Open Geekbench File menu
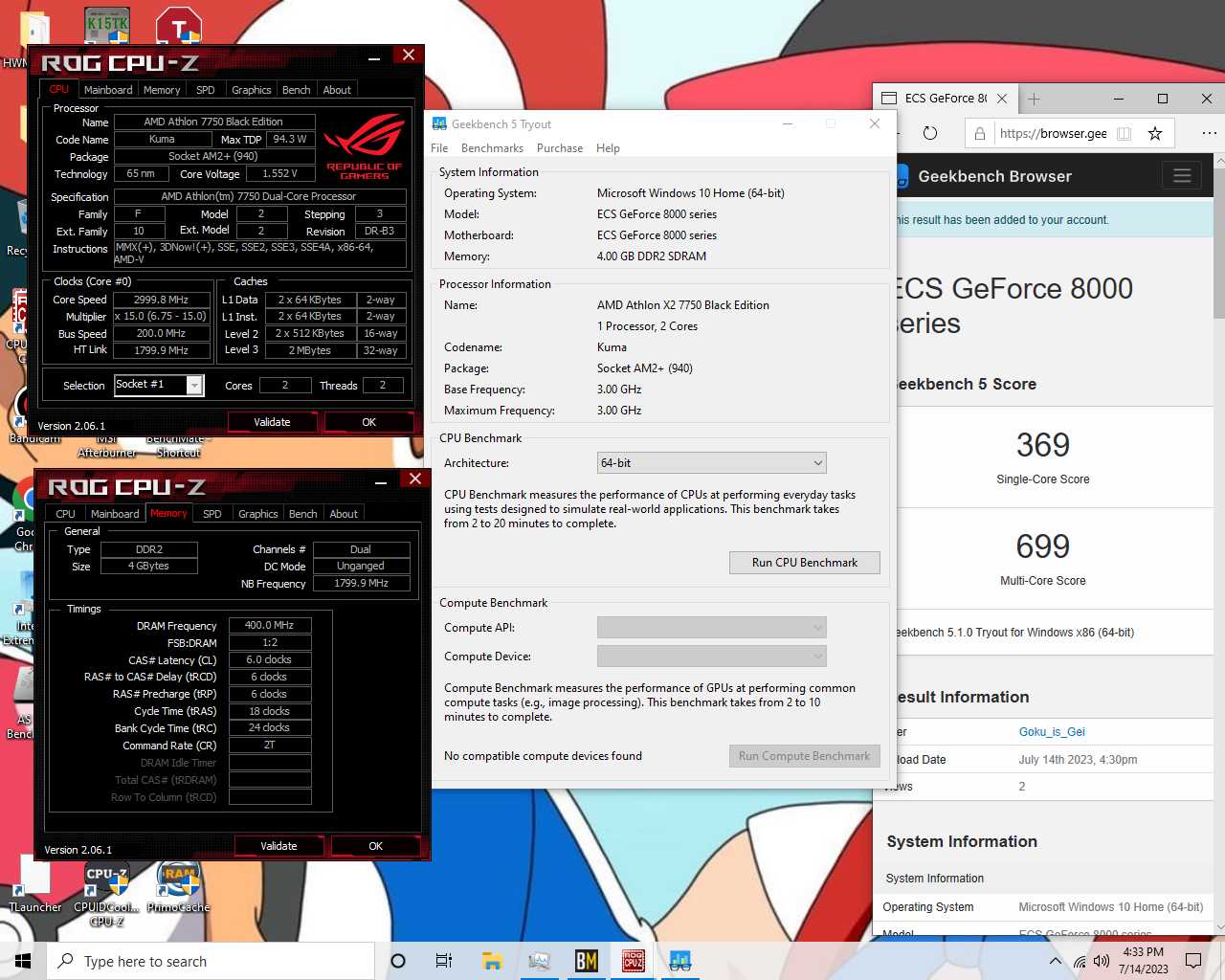Viewport: 1225px width, 980px height. coord(439,148)
